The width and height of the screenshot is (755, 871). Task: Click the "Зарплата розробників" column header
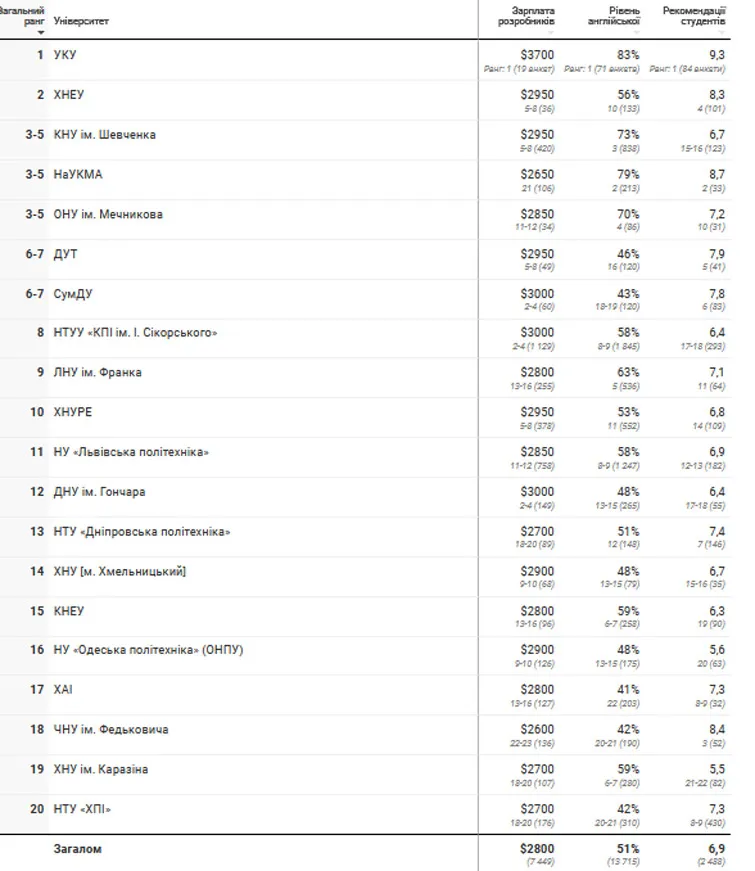[531, 15]
